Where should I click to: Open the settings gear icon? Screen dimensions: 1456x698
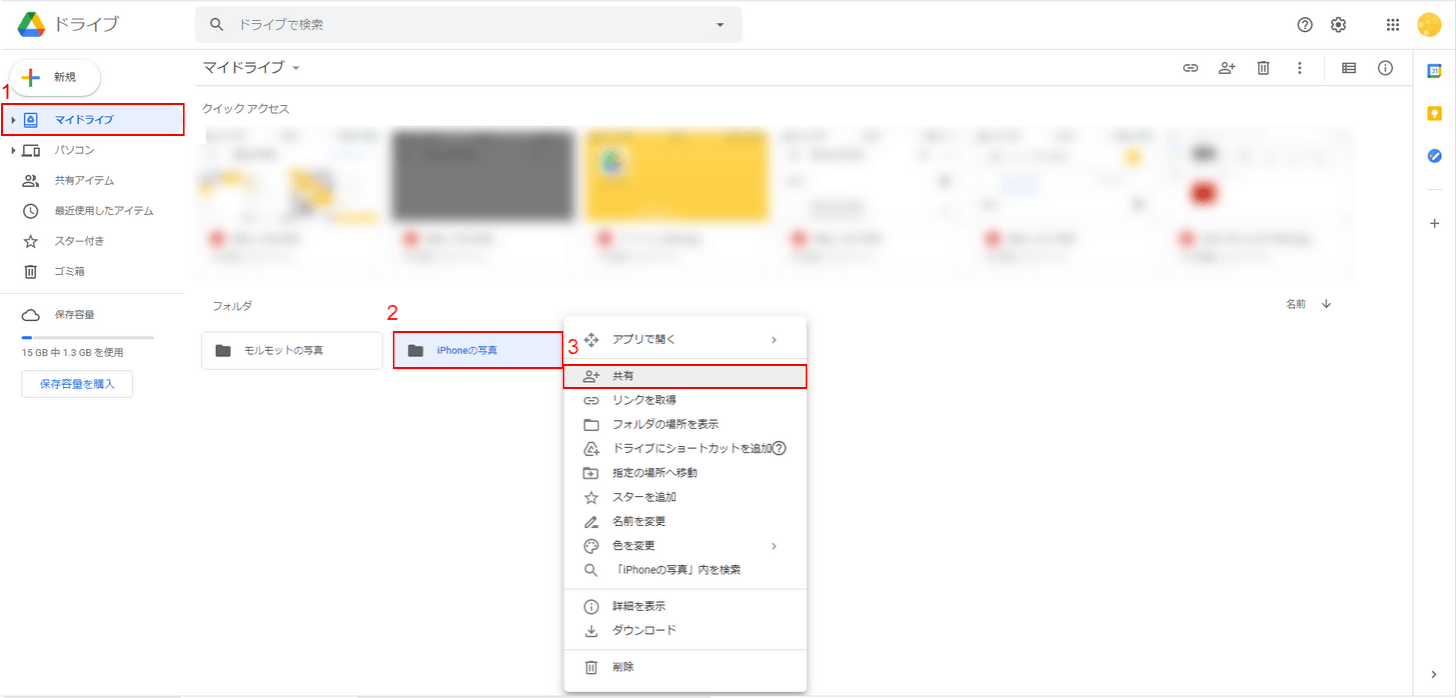point(1338,25)
